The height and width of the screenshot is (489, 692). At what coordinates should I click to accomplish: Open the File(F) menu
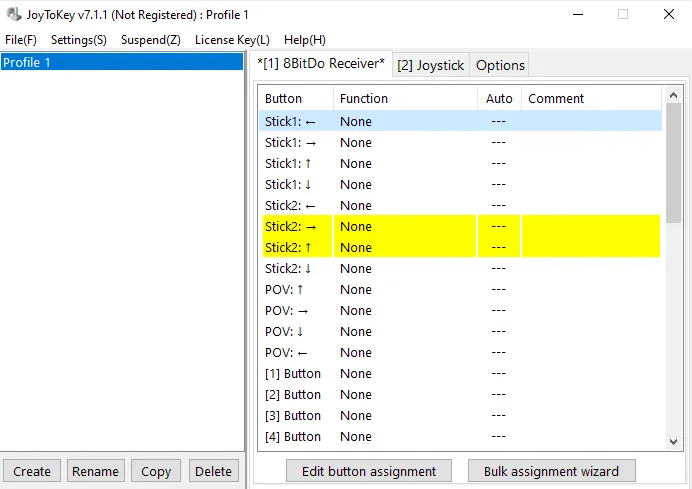(21, 40)
